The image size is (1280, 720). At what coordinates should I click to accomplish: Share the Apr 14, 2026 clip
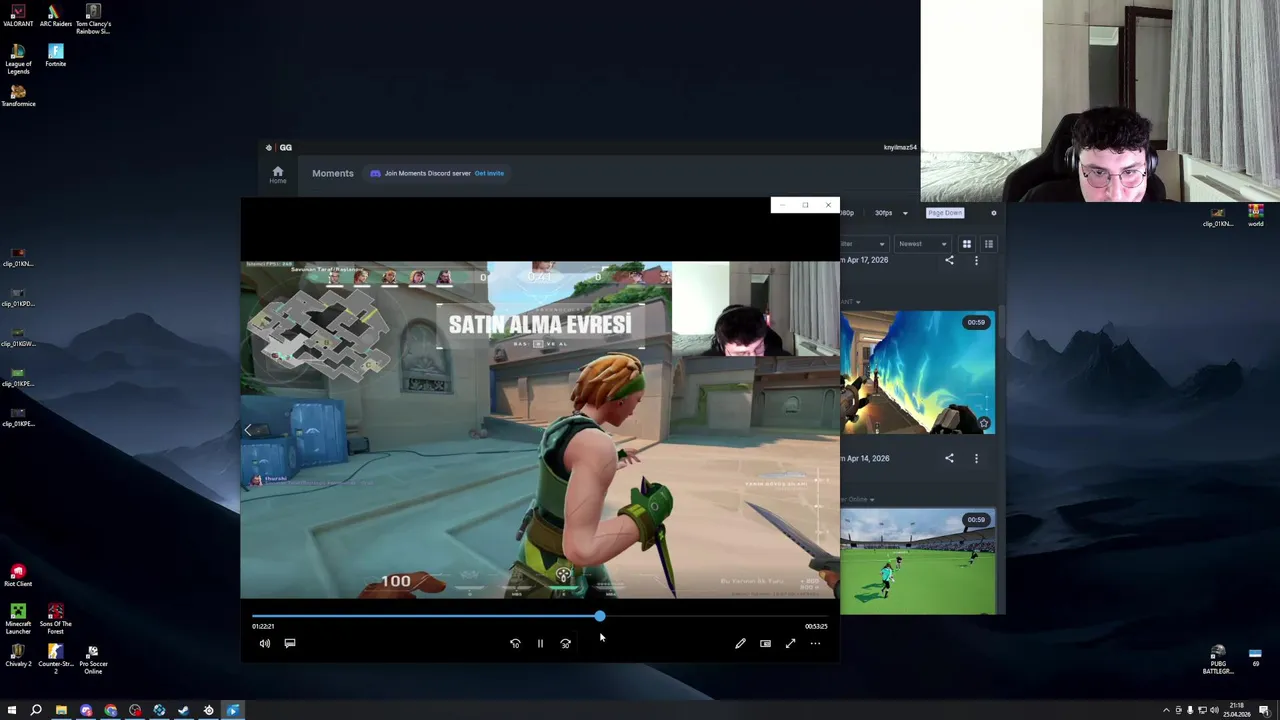point(949,458)
